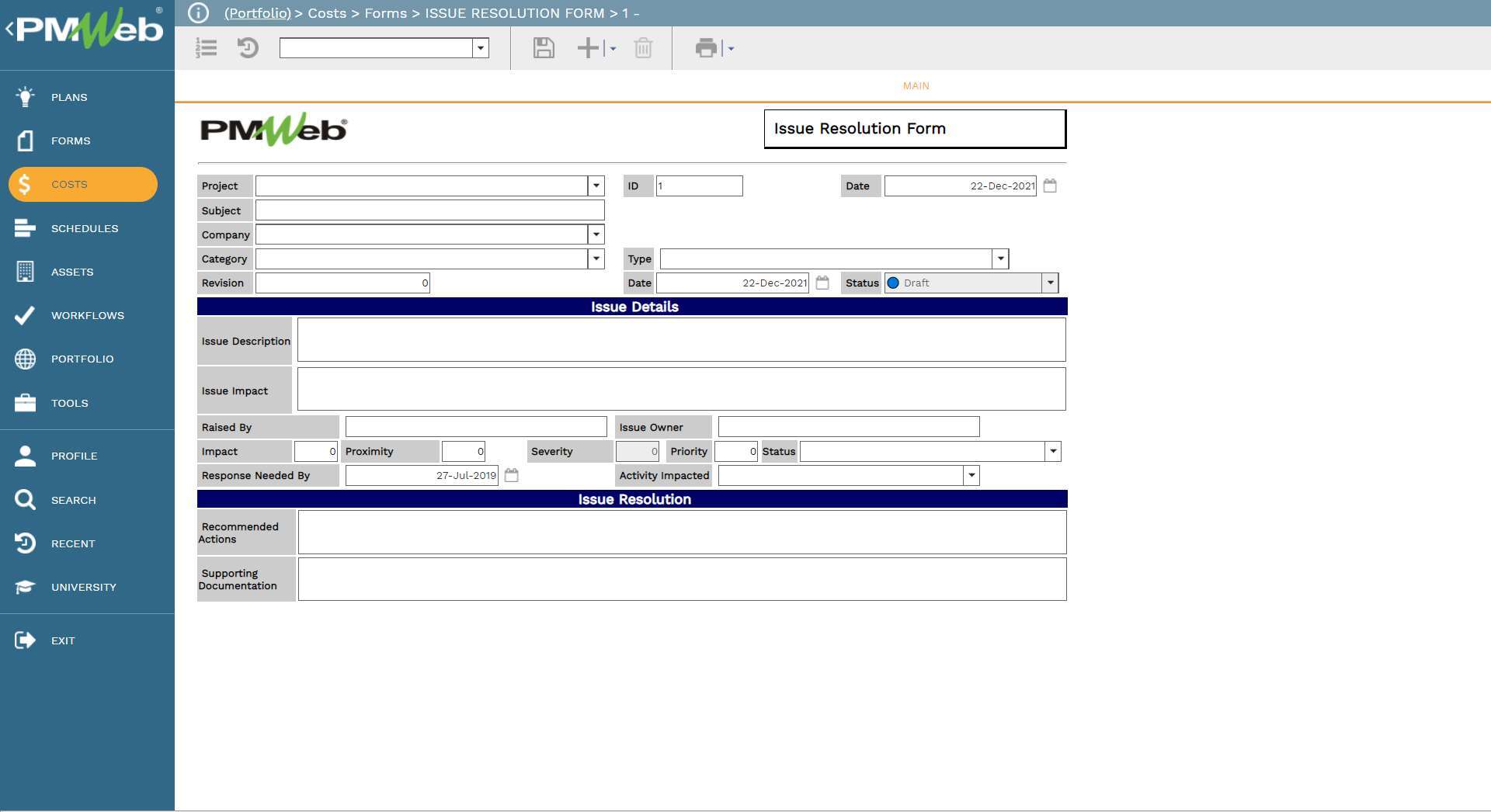Open calendar for Response Needed By

[x=511, y=475]
